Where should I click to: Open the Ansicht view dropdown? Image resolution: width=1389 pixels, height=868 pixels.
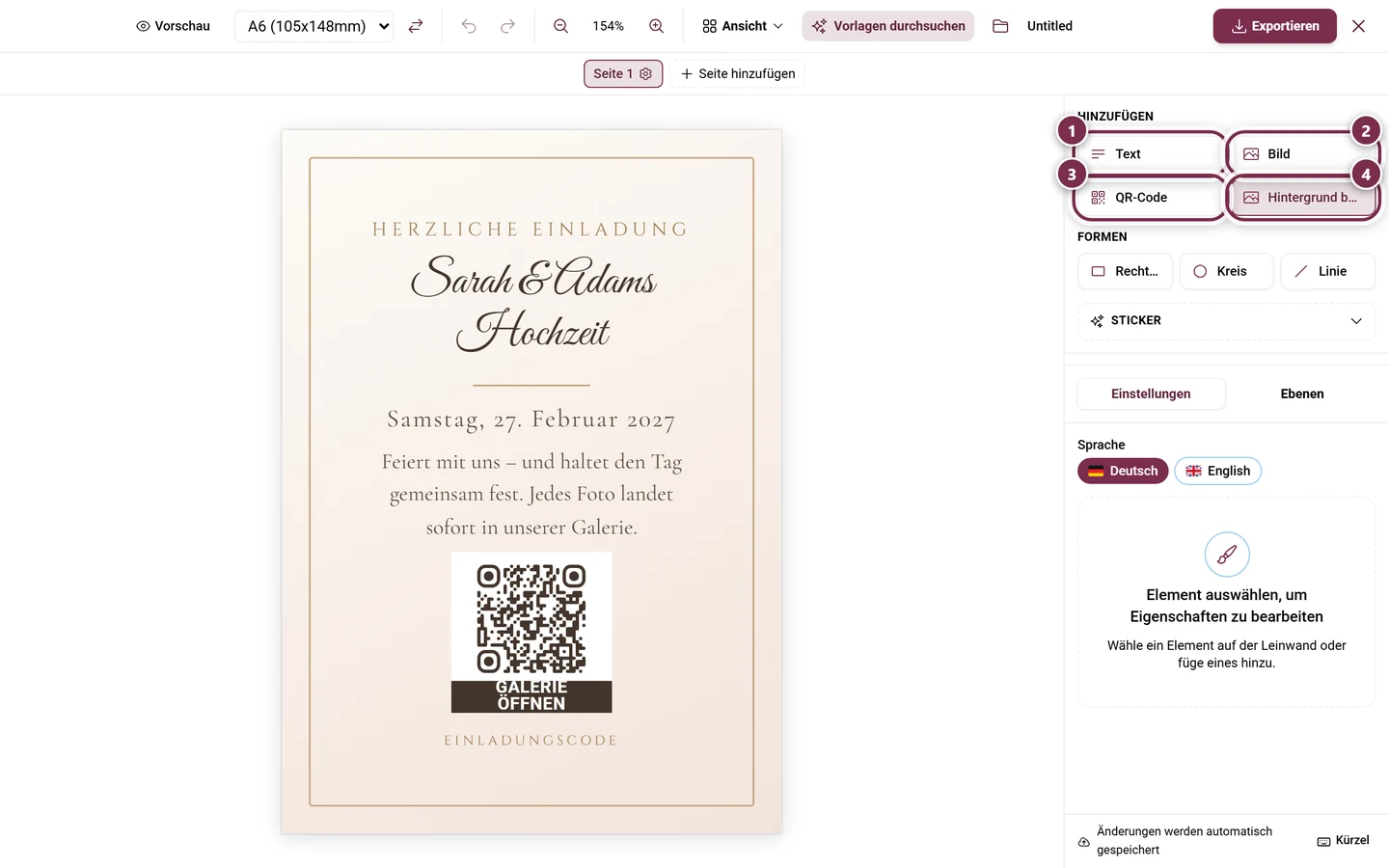coord(743,26)
